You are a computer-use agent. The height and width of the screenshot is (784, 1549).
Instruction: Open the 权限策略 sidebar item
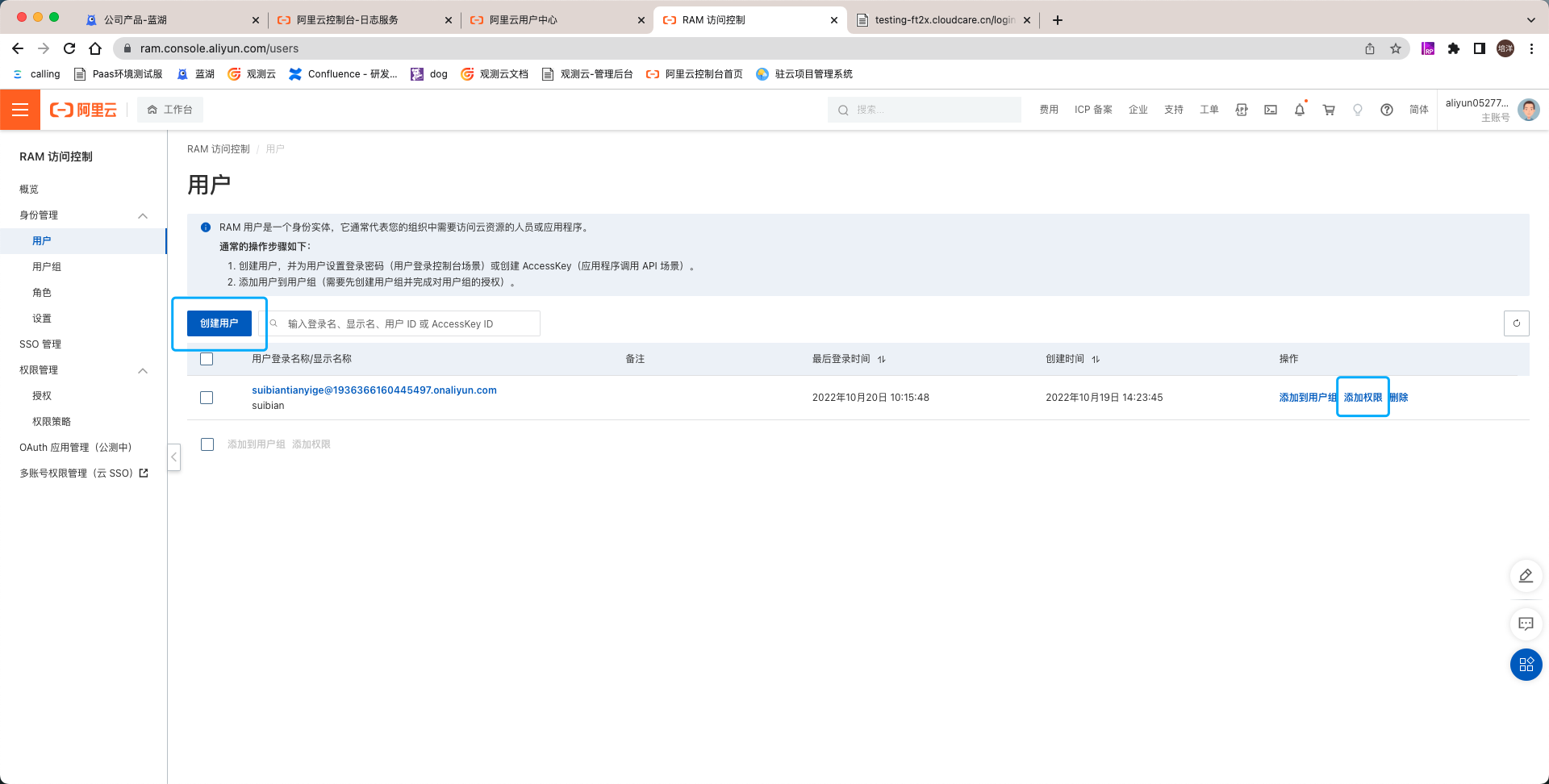pyautogui.click(x=52, y=422)
